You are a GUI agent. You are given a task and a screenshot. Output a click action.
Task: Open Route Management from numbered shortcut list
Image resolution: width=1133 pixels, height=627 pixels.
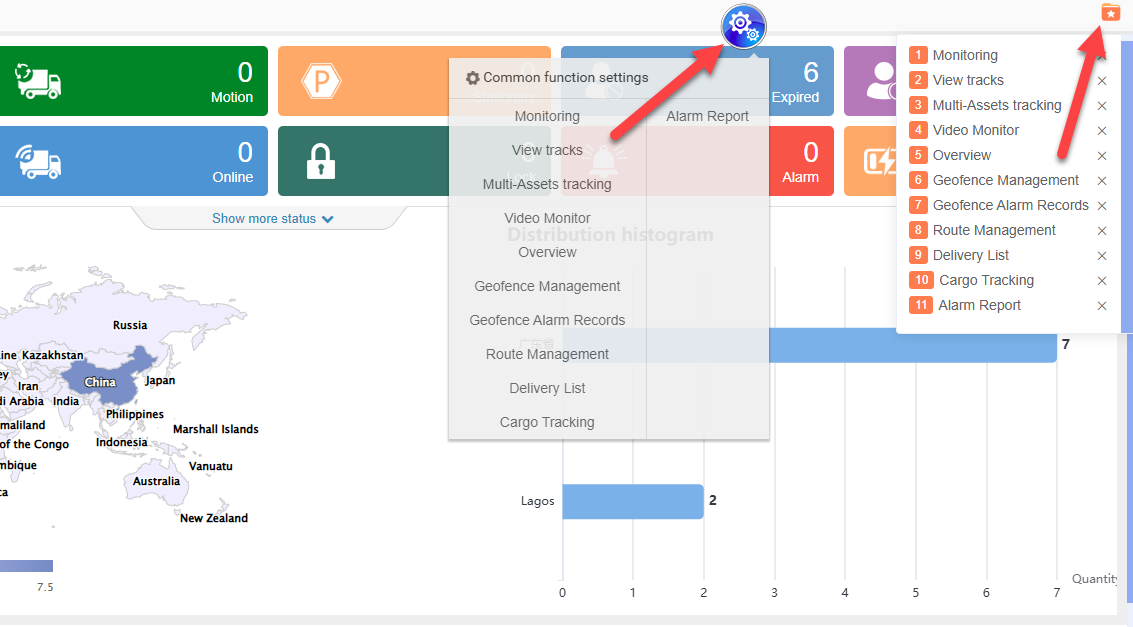pyautogui.click(x=993, y=230)
